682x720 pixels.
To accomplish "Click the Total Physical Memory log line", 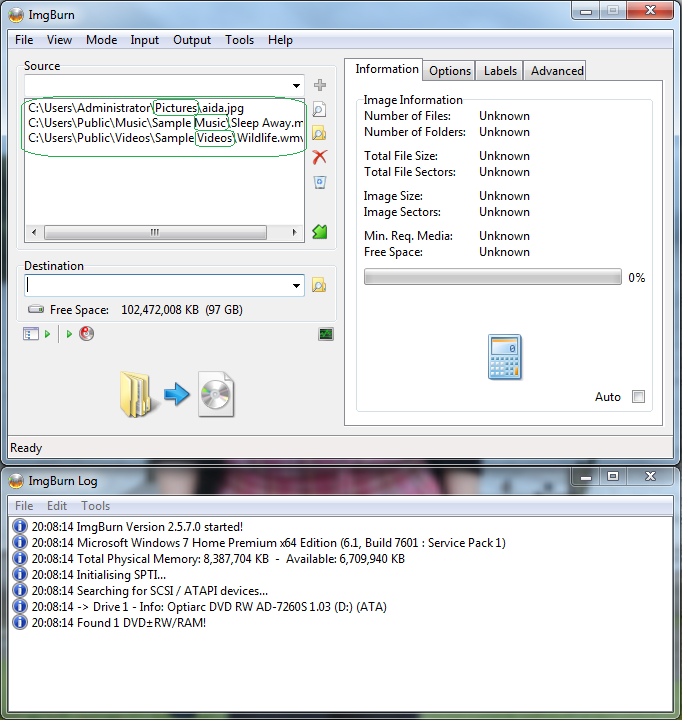I will [218, 559].
